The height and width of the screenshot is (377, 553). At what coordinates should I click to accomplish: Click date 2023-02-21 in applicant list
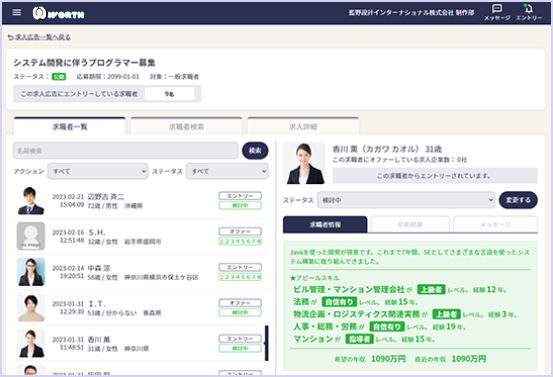coord(68,196)
